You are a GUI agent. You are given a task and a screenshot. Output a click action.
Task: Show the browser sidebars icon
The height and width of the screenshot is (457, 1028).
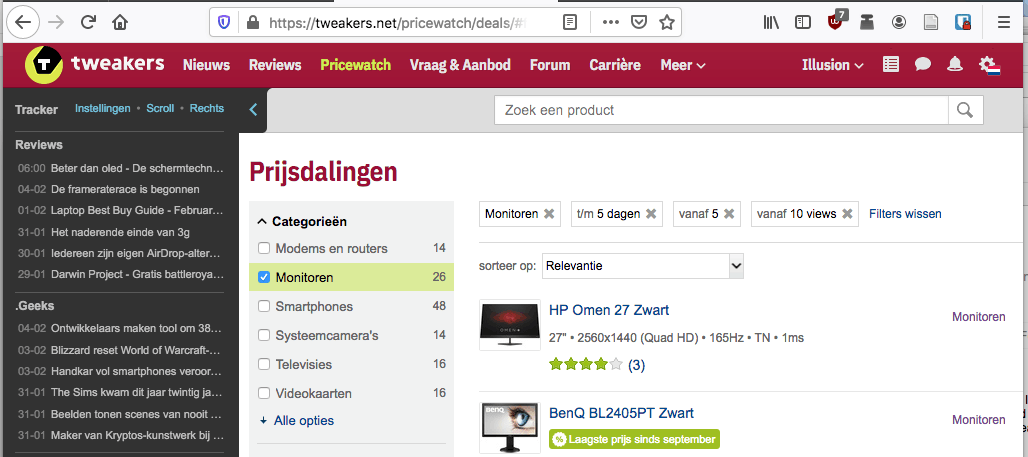coord(802,22)
